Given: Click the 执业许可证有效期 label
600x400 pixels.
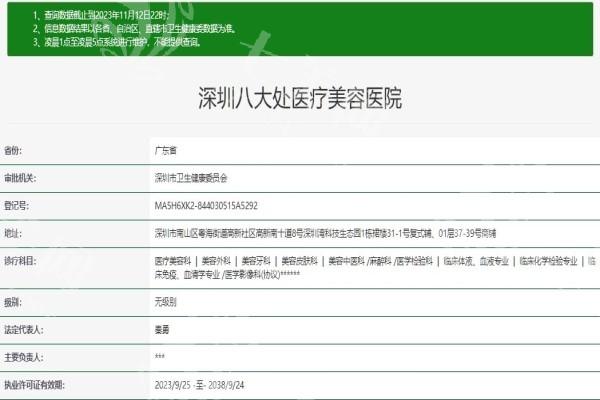Looking at the screenshot, I should click(x=34, y=385).
